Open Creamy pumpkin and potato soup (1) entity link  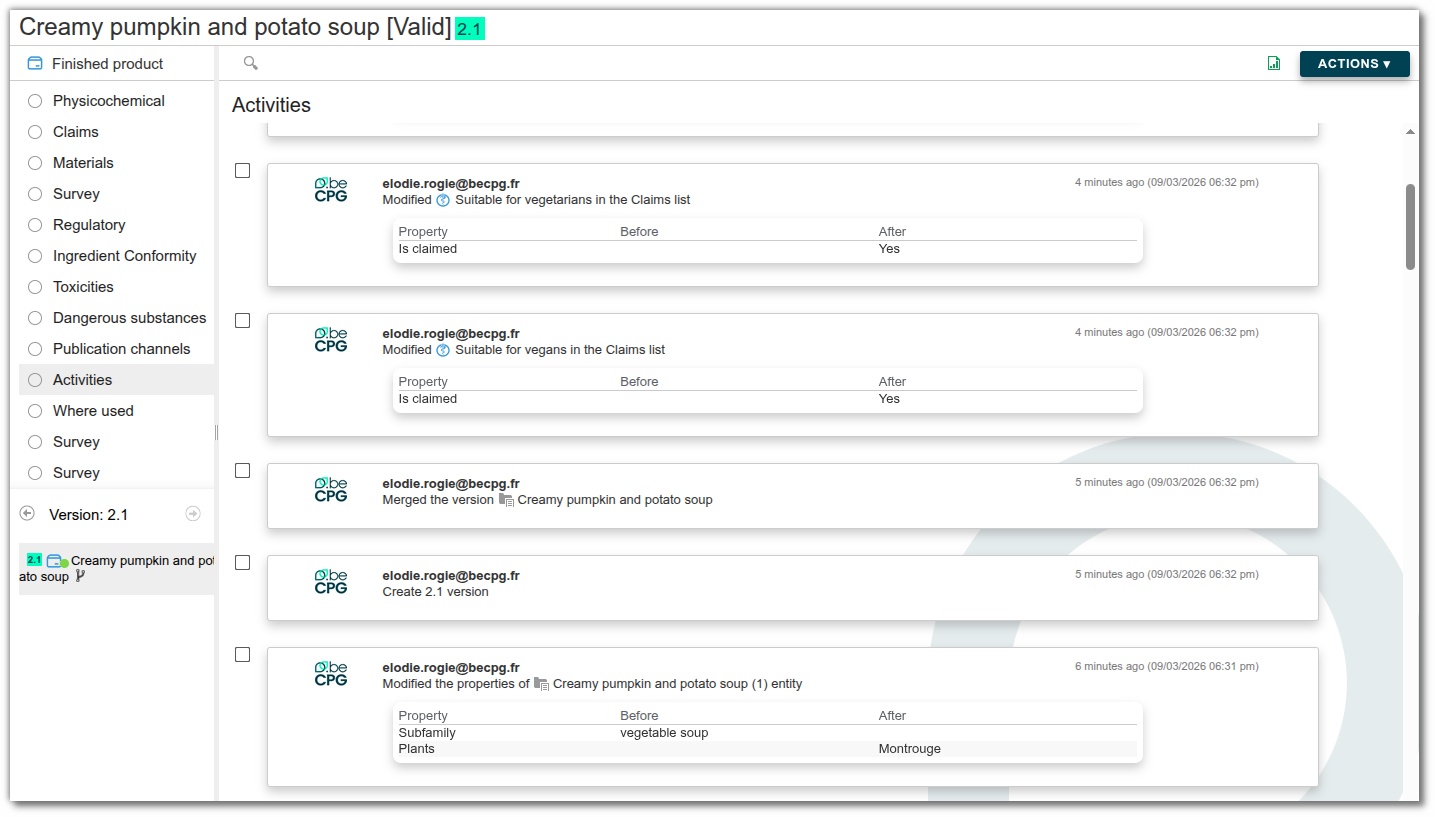coord(677,684)
